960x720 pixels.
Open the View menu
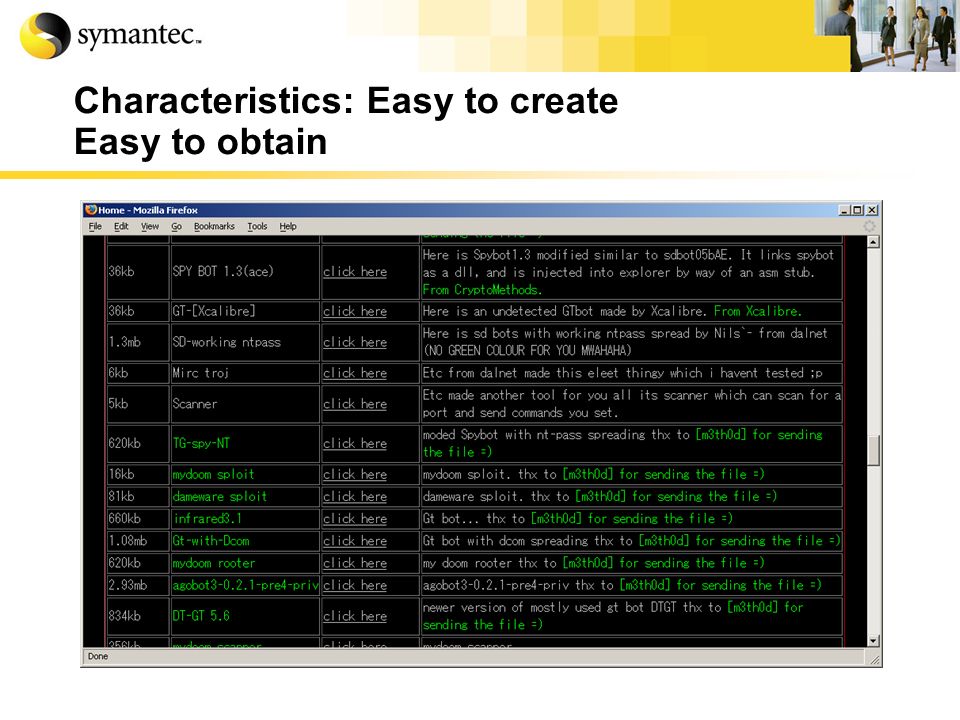pyautogui.click(x=149, y=227)
